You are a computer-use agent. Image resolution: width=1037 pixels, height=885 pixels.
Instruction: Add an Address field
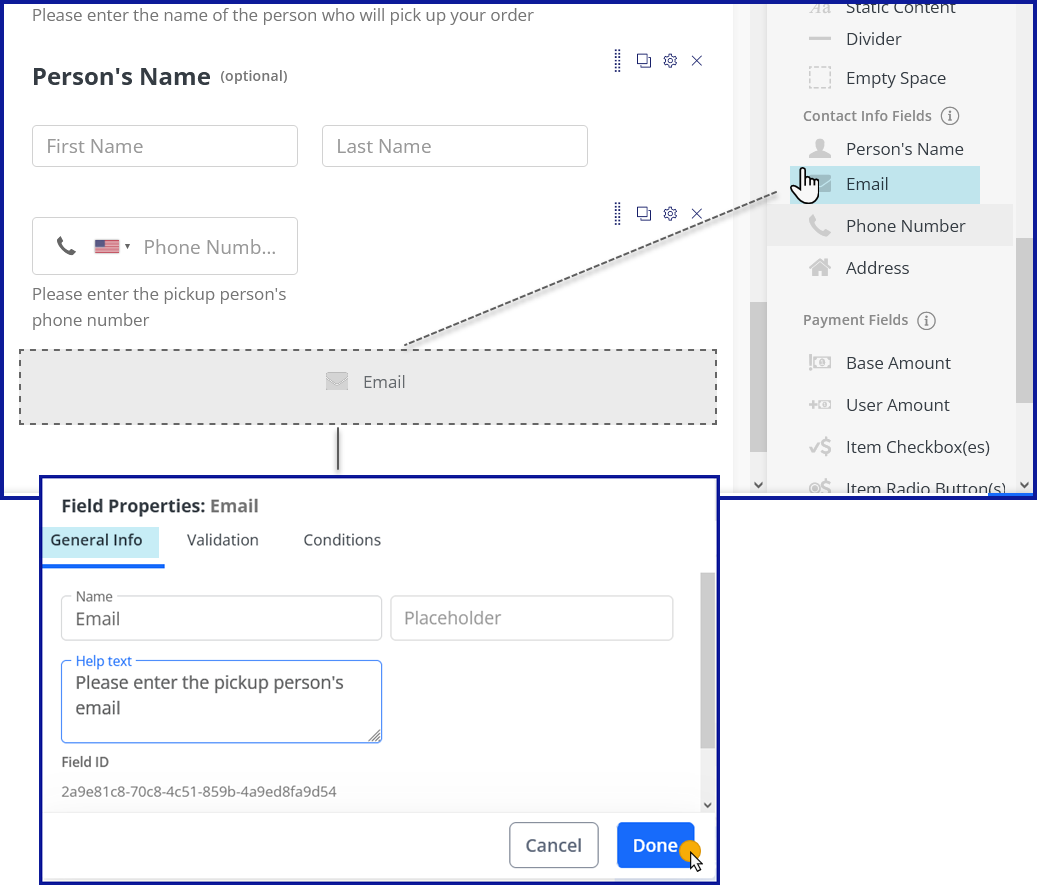point(877,267)
